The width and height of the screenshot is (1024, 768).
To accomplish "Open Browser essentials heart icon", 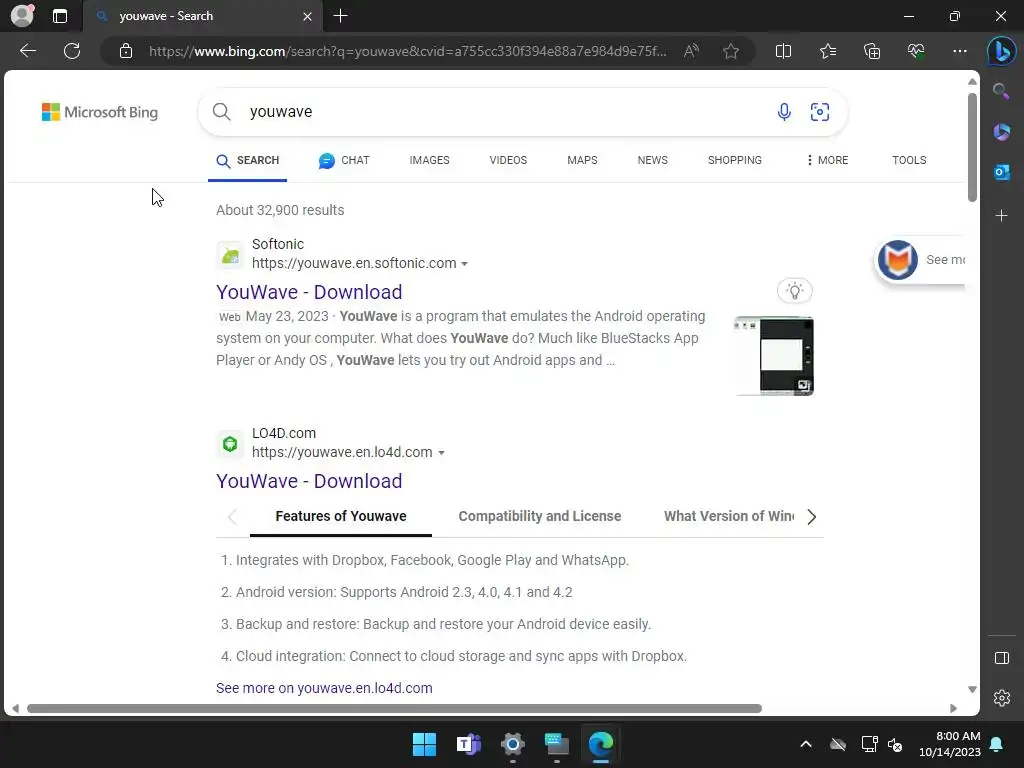I will click(x=916, y=51).
